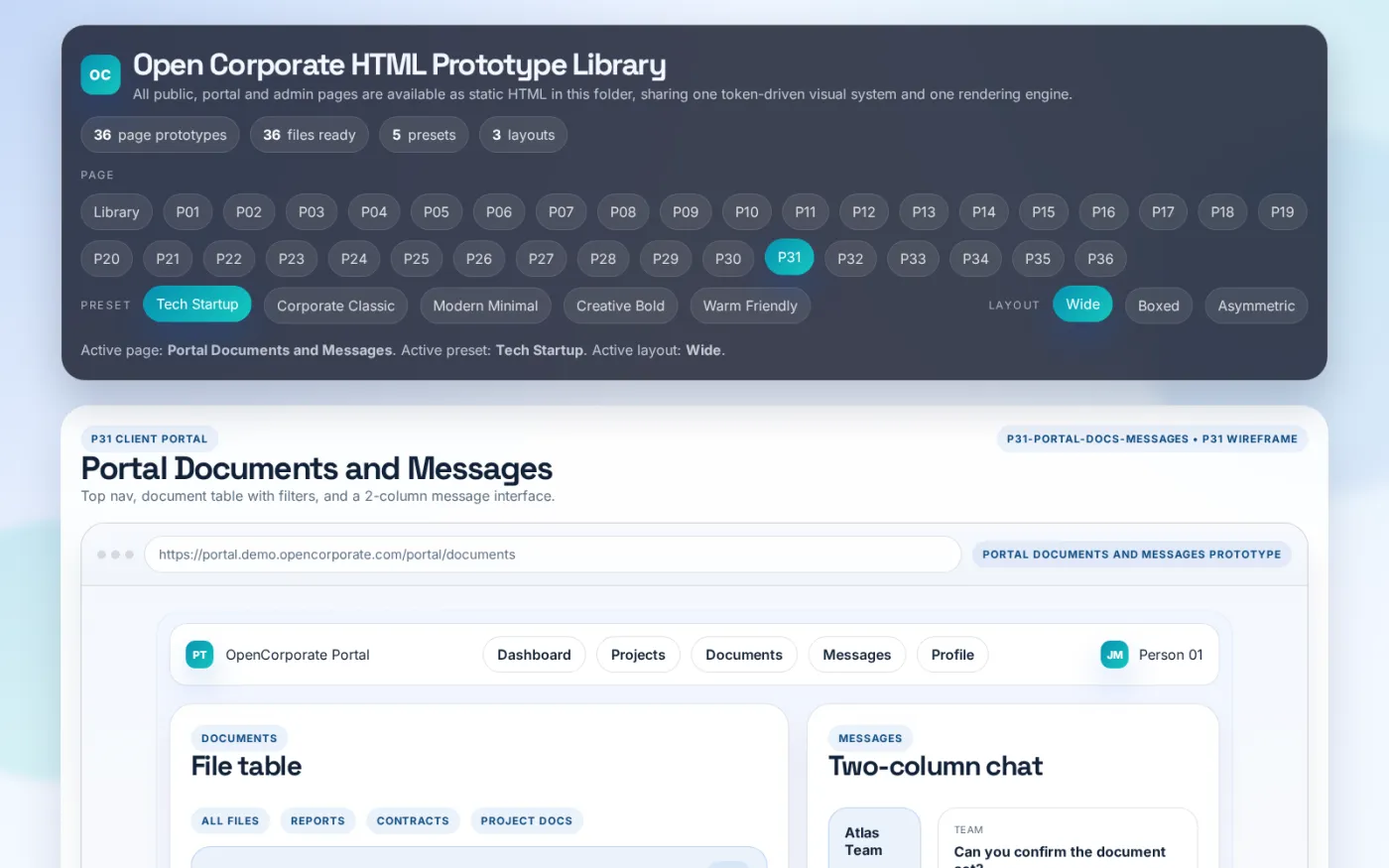Viewport: 1389px width, 868px height.
Task: Select page P20
Action: [106, 258]
